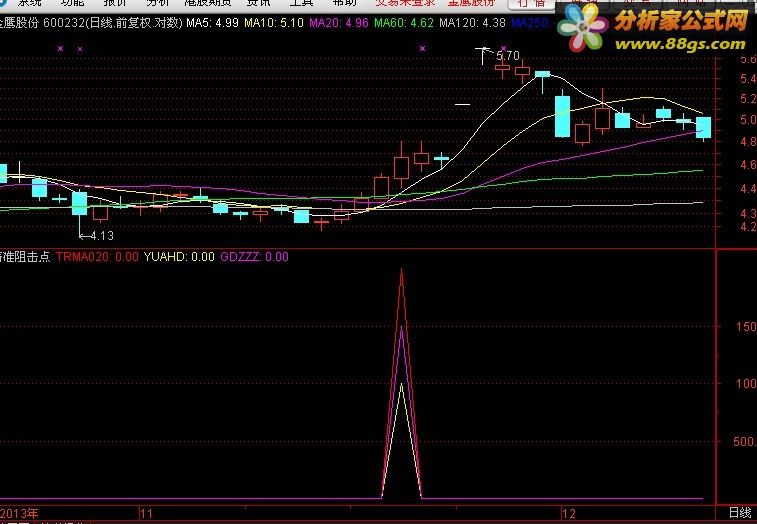
Task: Select the blue MA250 label
Action: (530, 23)
